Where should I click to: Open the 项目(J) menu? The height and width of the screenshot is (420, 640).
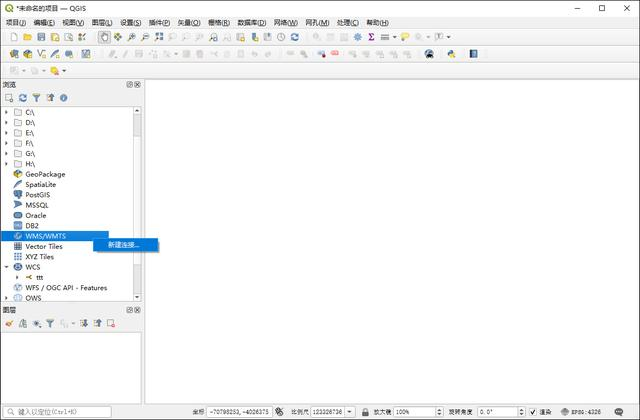click(x=16, y=22)
